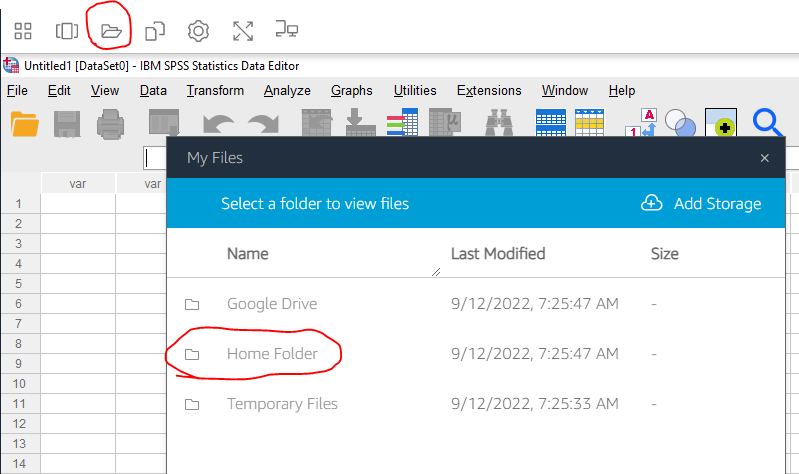
Task: Click the settings gear icon in top bar
Action: pos(198,30)
